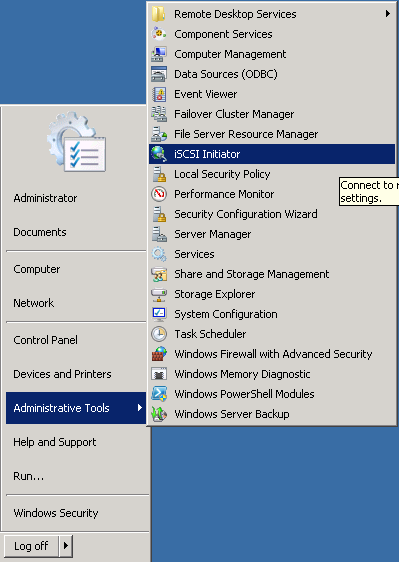Open the shutdown options arrow beside Log off
This screenshot has width=399, height=562.
[x=66, y=546]
